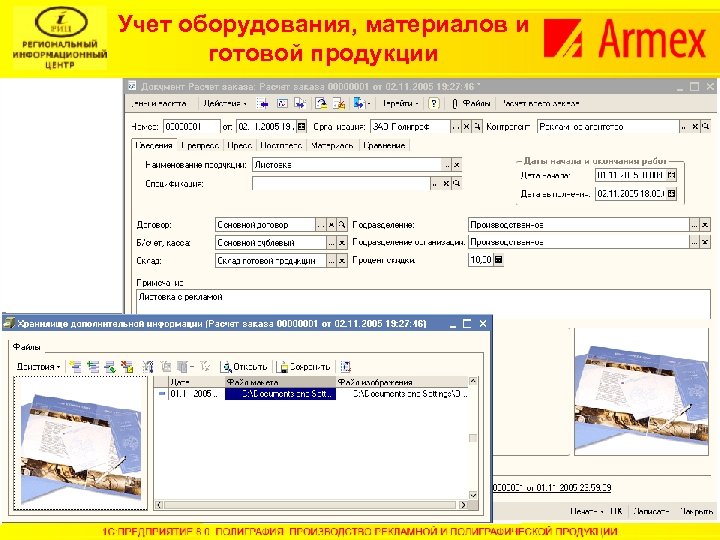
Task: Switch to the Сведения tab
Action: click(154, 146)
